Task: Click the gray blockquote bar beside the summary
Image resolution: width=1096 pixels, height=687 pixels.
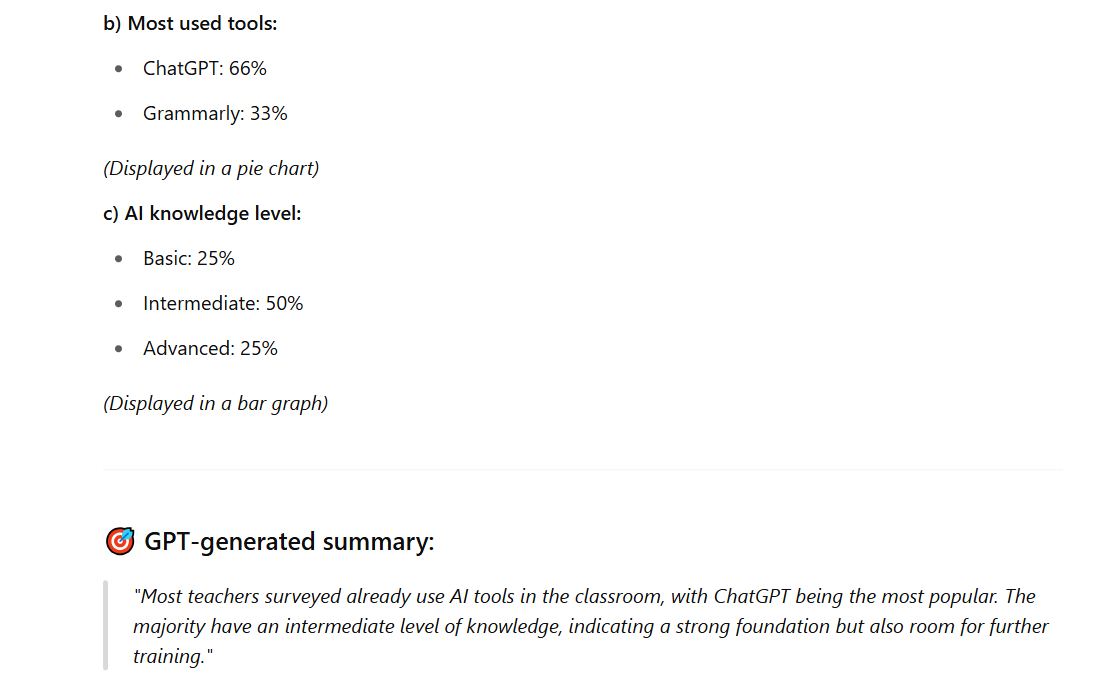Action: [106, 625]
